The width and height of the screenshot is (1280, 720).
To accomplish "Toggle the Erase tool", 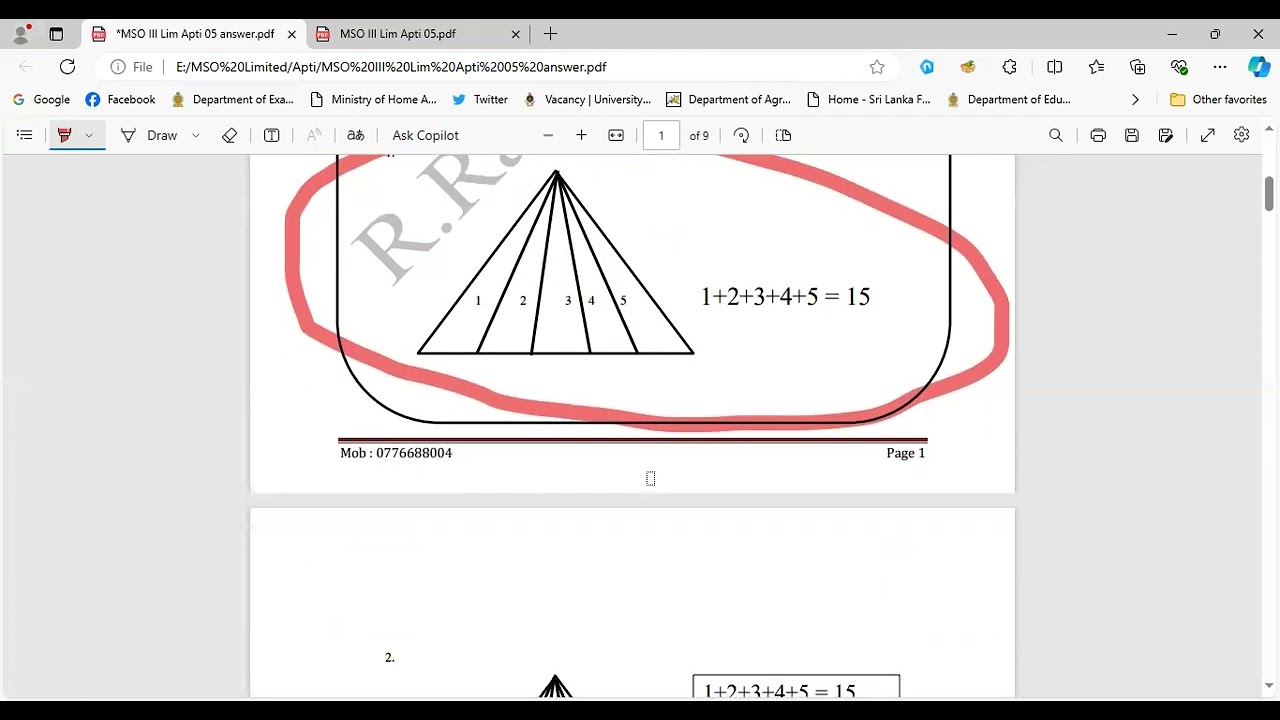I will tap(229, 135).
